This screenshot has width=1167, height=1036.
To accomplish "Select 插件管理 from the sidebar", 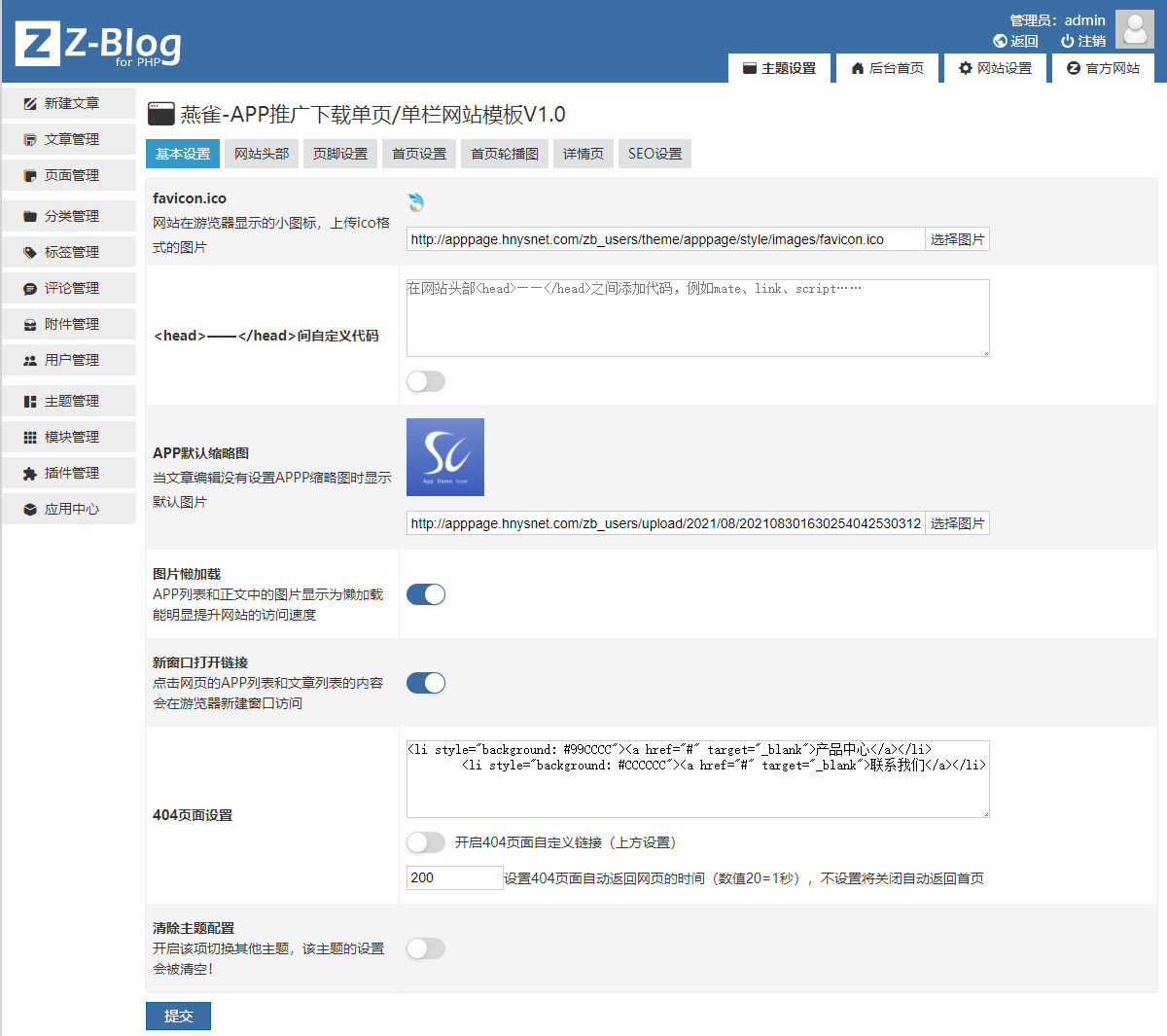I will pyautogui.click(x=68, y=472).
